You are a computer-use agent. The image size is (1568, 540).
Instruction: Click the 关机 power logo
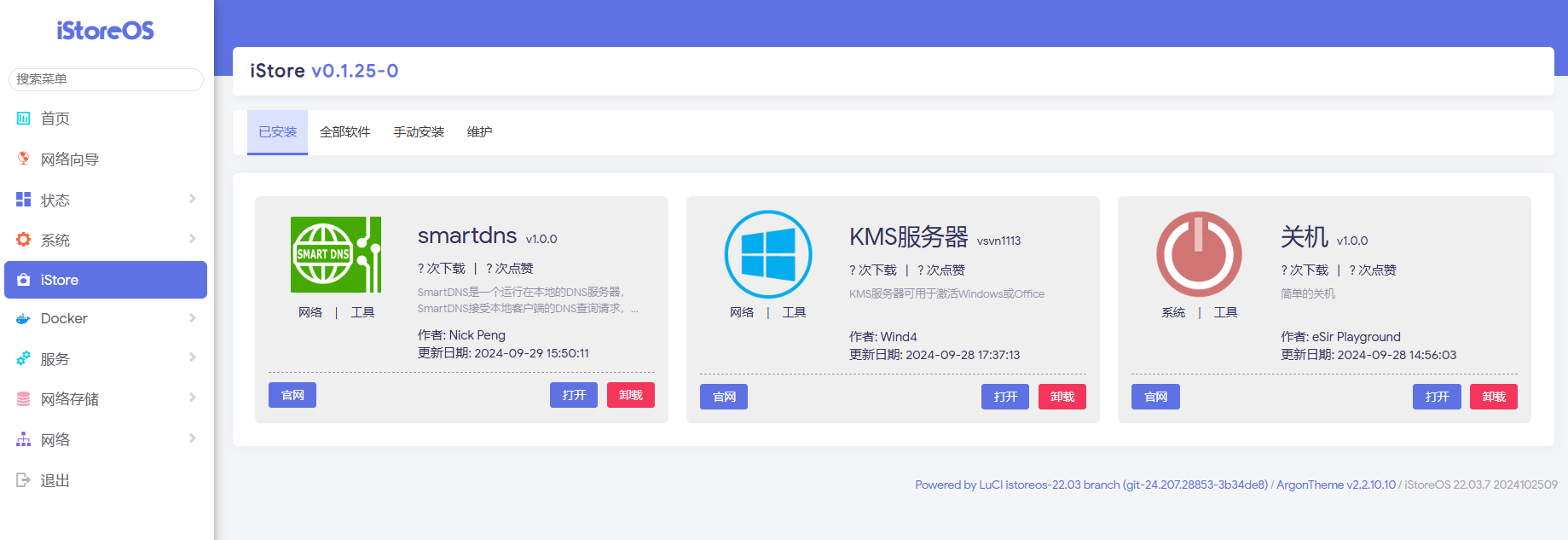pyautogui.click(x=1199, y=254)
